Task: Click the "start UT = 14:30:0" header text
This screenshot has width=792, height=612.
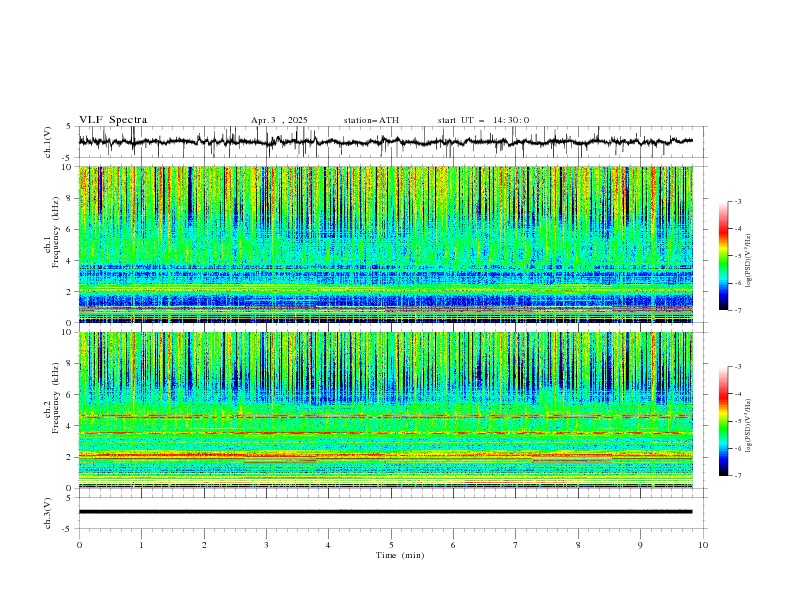Action: [x=483, y=120]
